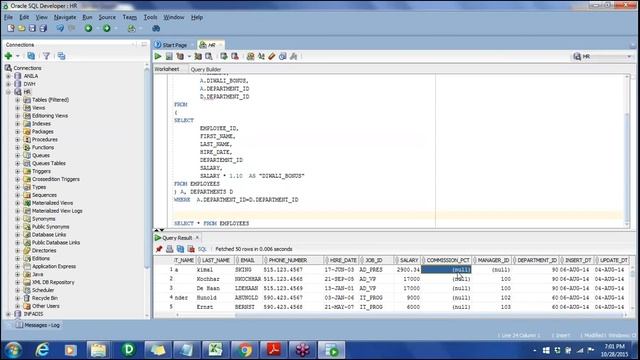This screenshot has height=360, width=640.
Task: Click the Refresh connections icon
Action: point(31,56)
